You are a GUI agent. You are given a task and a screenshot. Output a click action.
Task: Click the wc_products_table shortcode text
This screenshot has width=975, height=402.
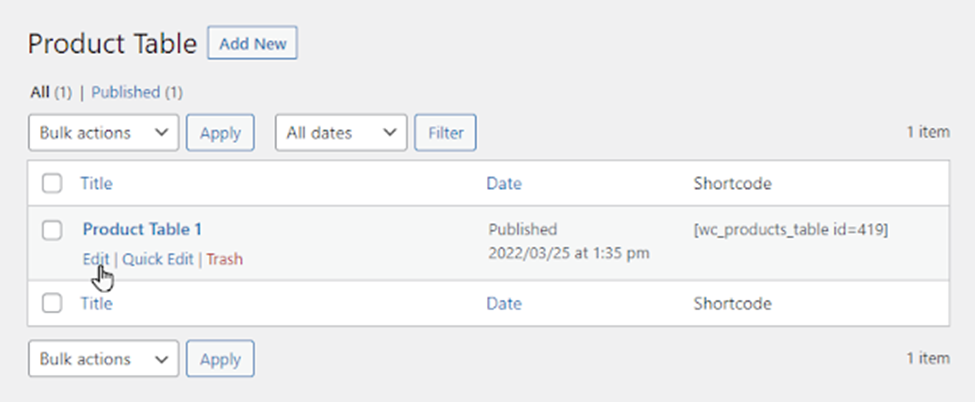pos(791,230)
